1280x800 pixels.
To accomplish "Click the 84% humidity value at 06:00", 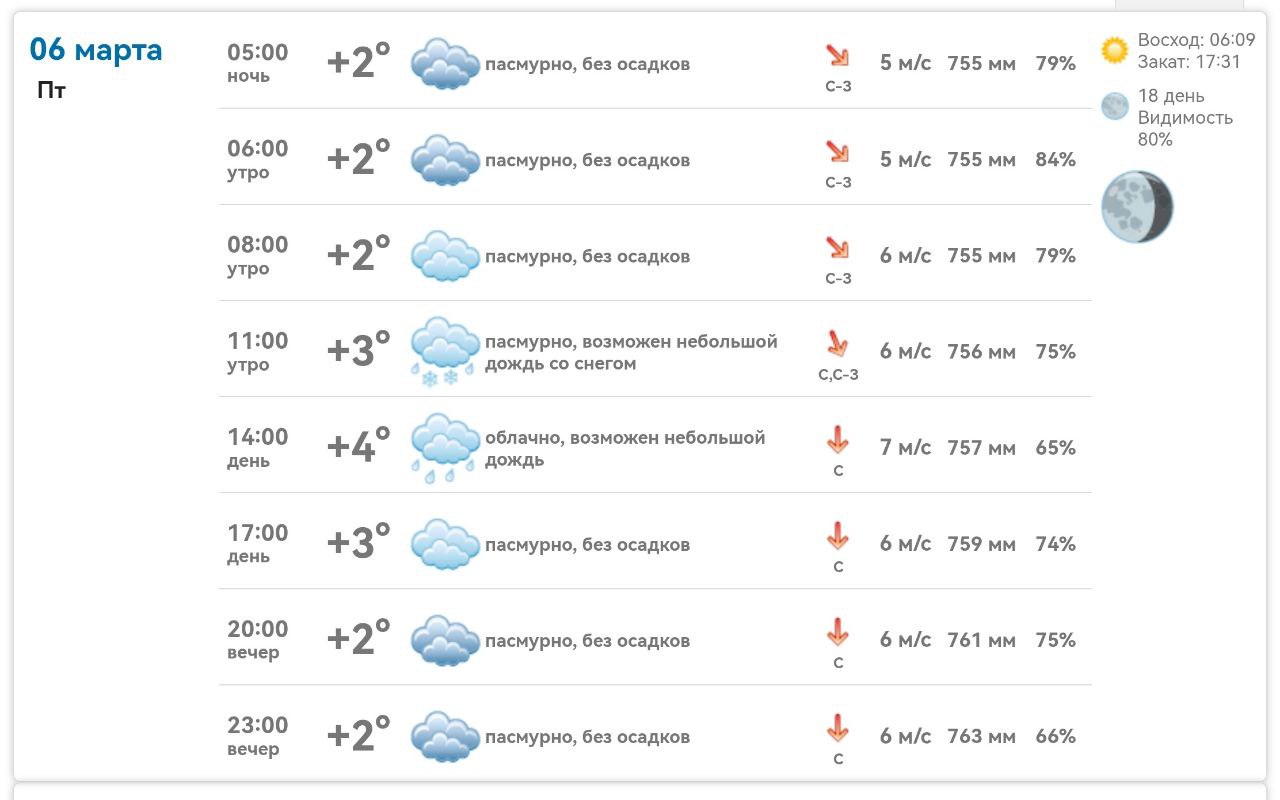I will 1055,160.
